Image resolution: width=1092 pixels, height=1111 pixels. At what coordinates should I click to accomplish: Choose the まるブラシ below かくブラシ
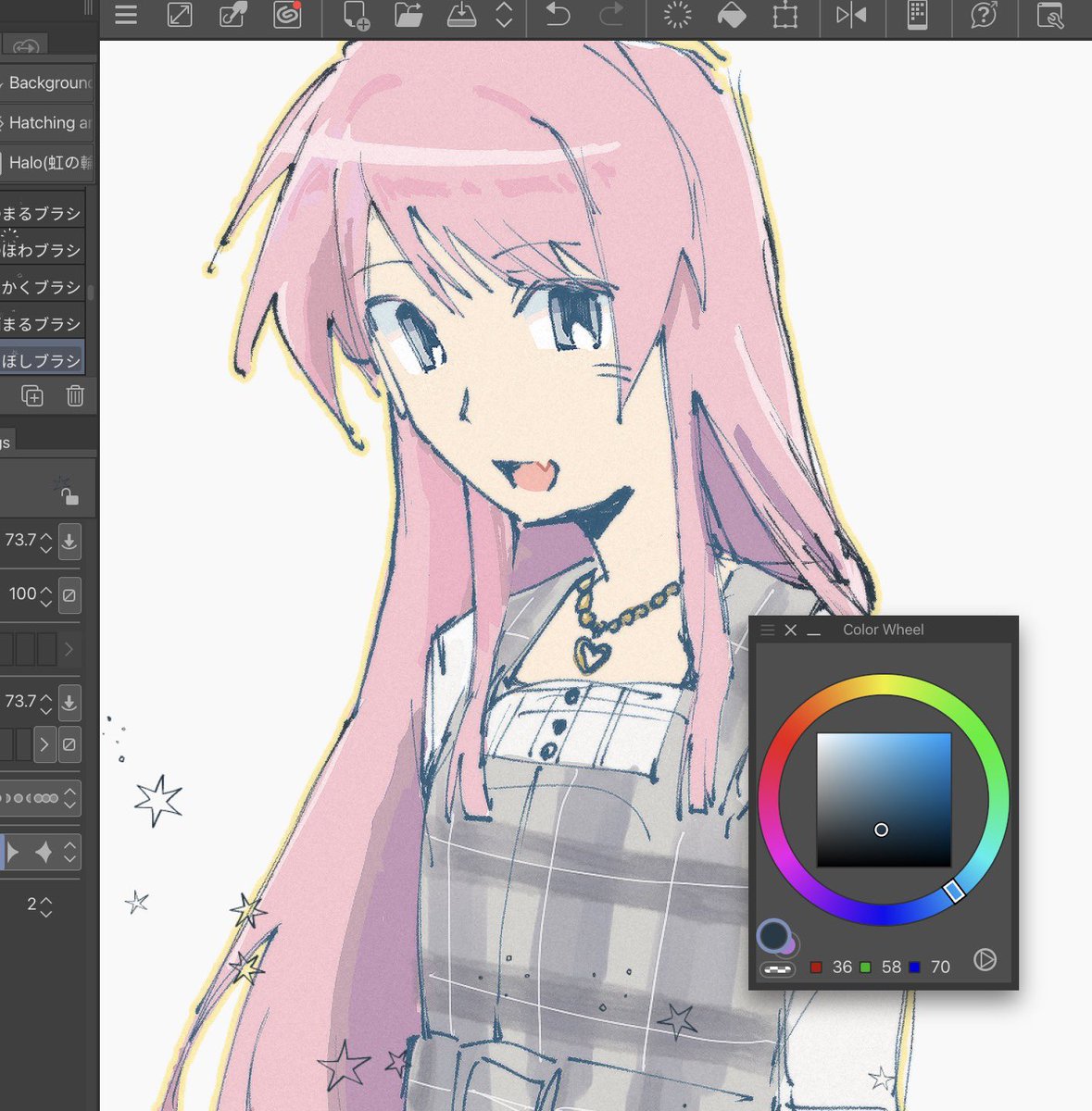43,324
